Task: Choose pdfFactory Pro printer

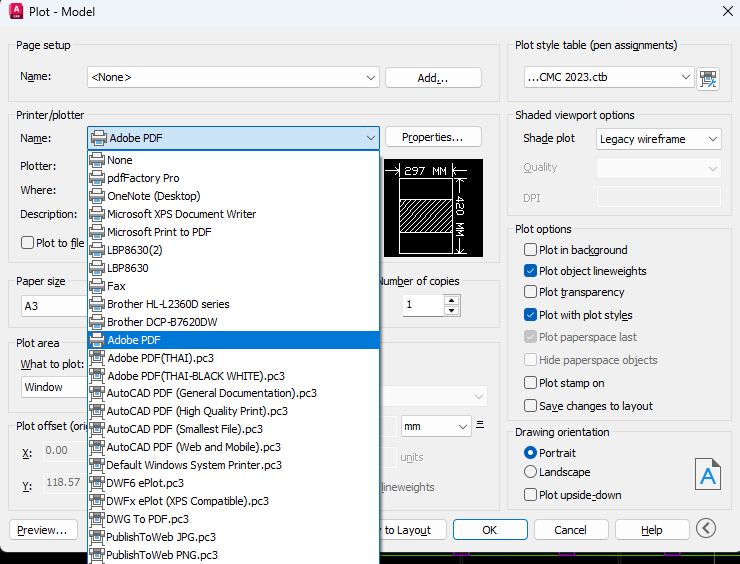Action: (234, 178)
